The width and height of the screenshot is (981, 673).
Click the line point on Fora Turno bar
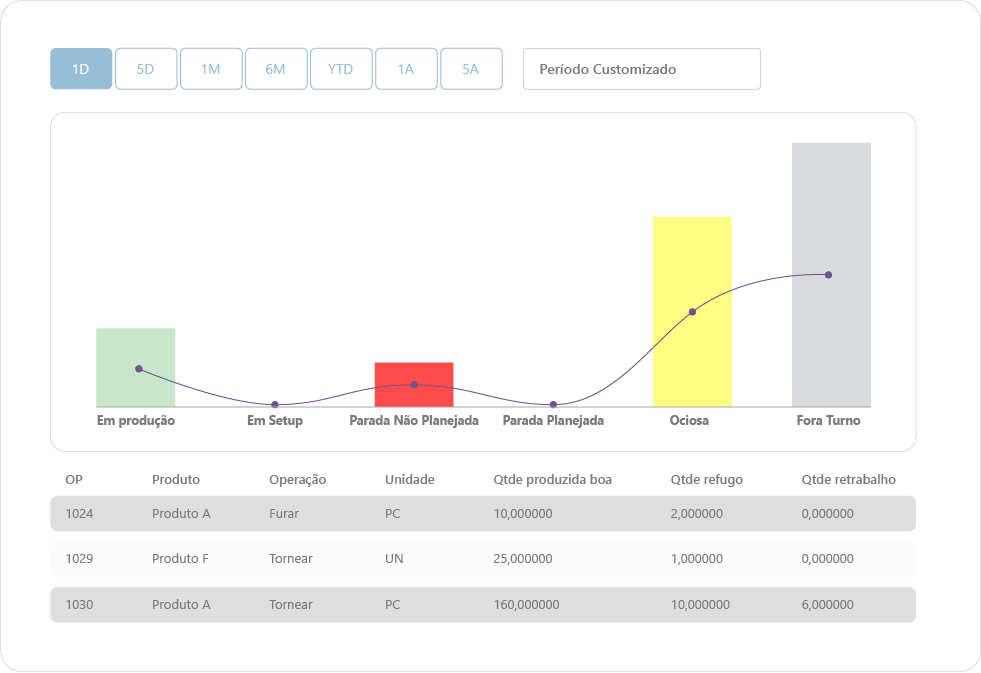828,275
